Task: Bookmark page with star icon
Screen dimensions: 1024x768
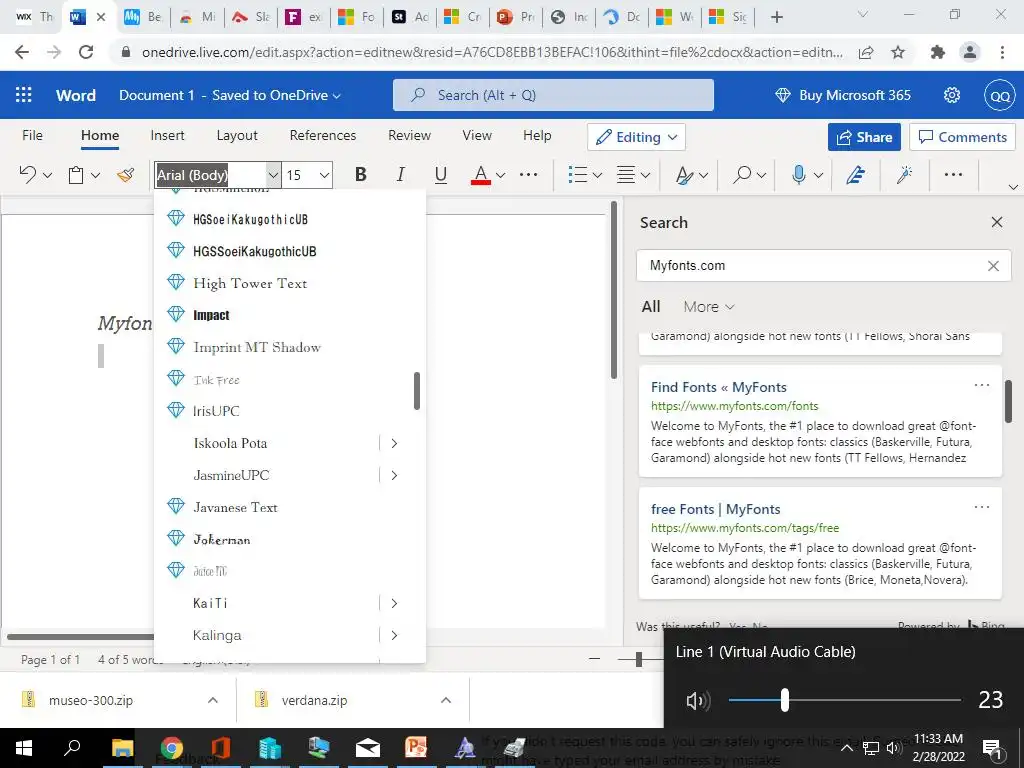Action: 898,52
